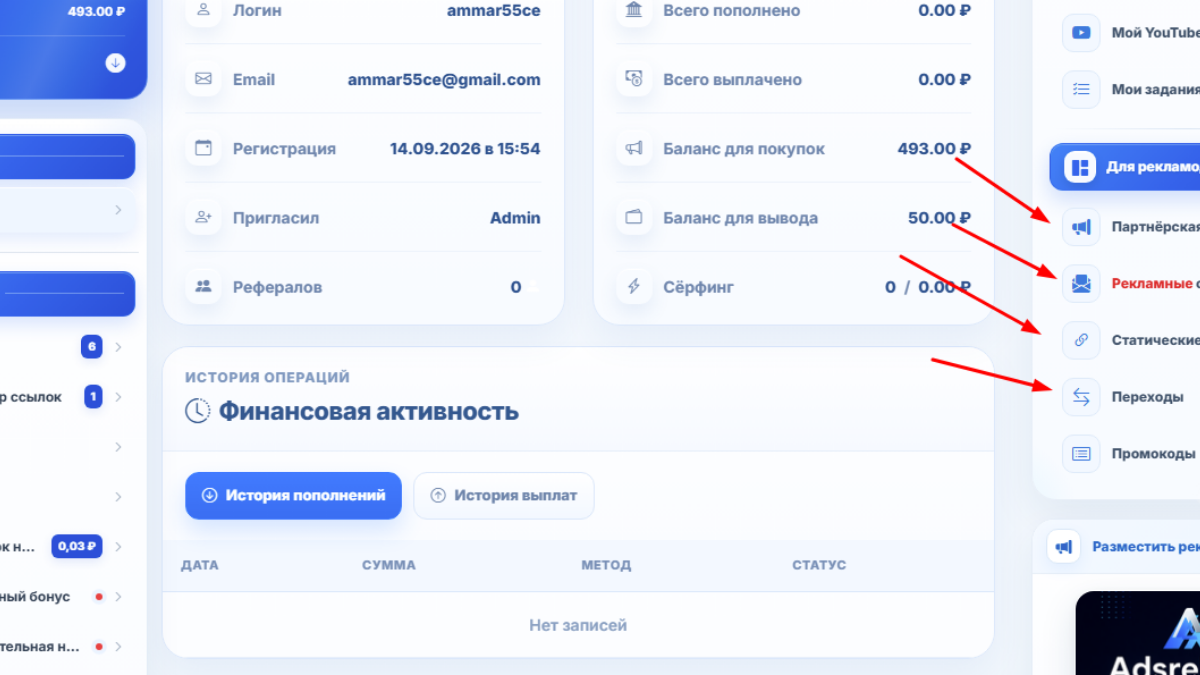Click the envelope icon beside Email

[x=204, y=79]
